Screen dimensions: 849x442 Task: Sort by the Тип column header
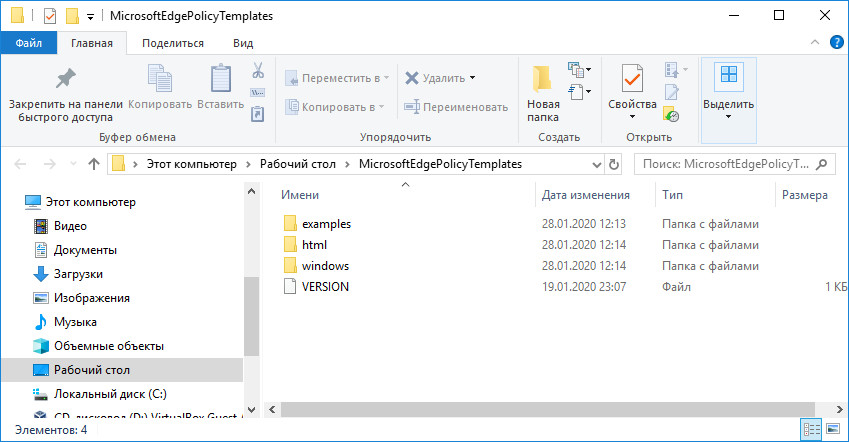(672, 195)
